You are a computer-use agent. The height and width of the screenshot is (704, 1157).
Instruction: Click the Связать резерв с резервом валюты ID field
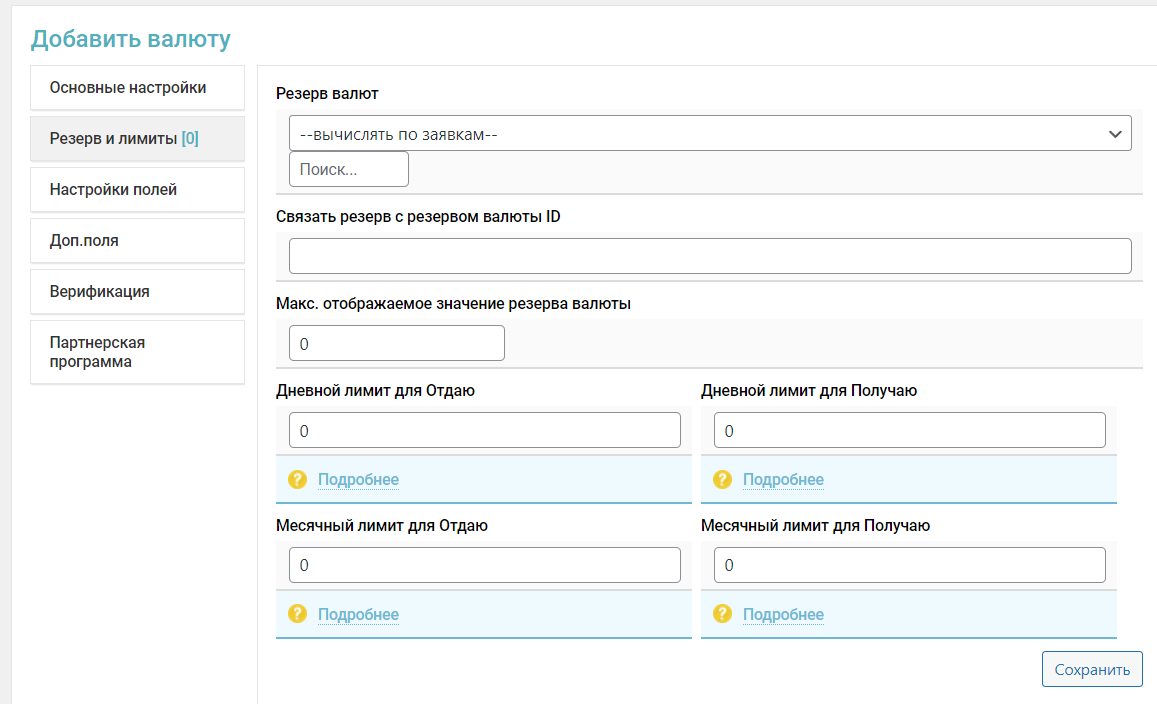coord(710,256)
